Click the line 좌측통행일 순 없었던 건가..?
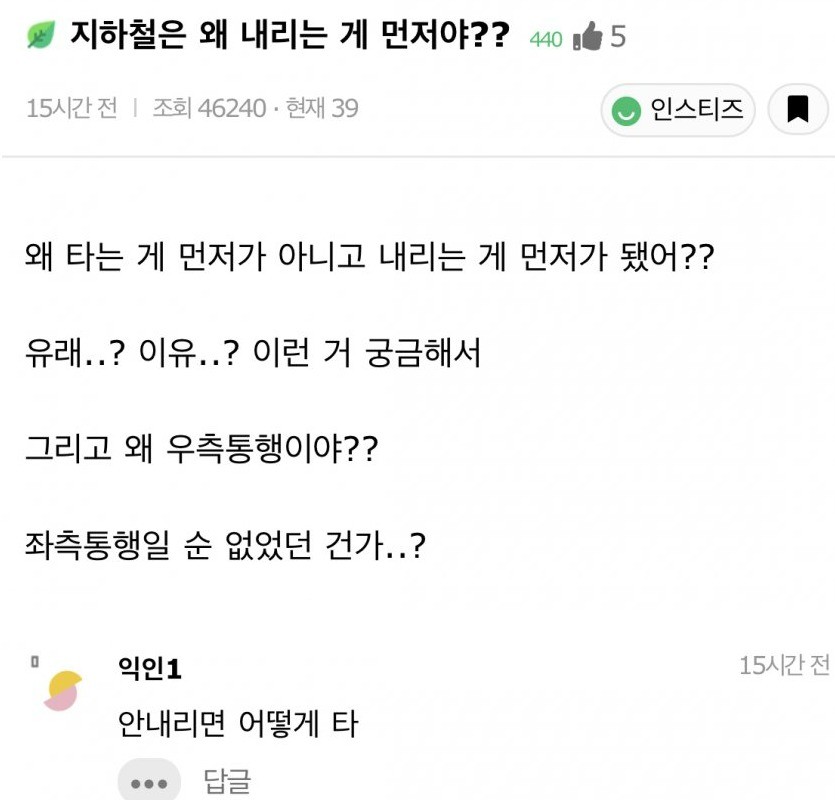This screenshot has height=800, width=835. pyautogui.click(x=226, y=544)
